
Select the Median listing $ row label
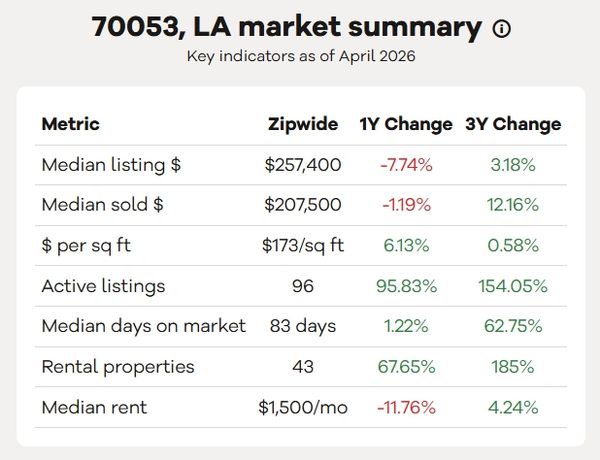(111, 165)
